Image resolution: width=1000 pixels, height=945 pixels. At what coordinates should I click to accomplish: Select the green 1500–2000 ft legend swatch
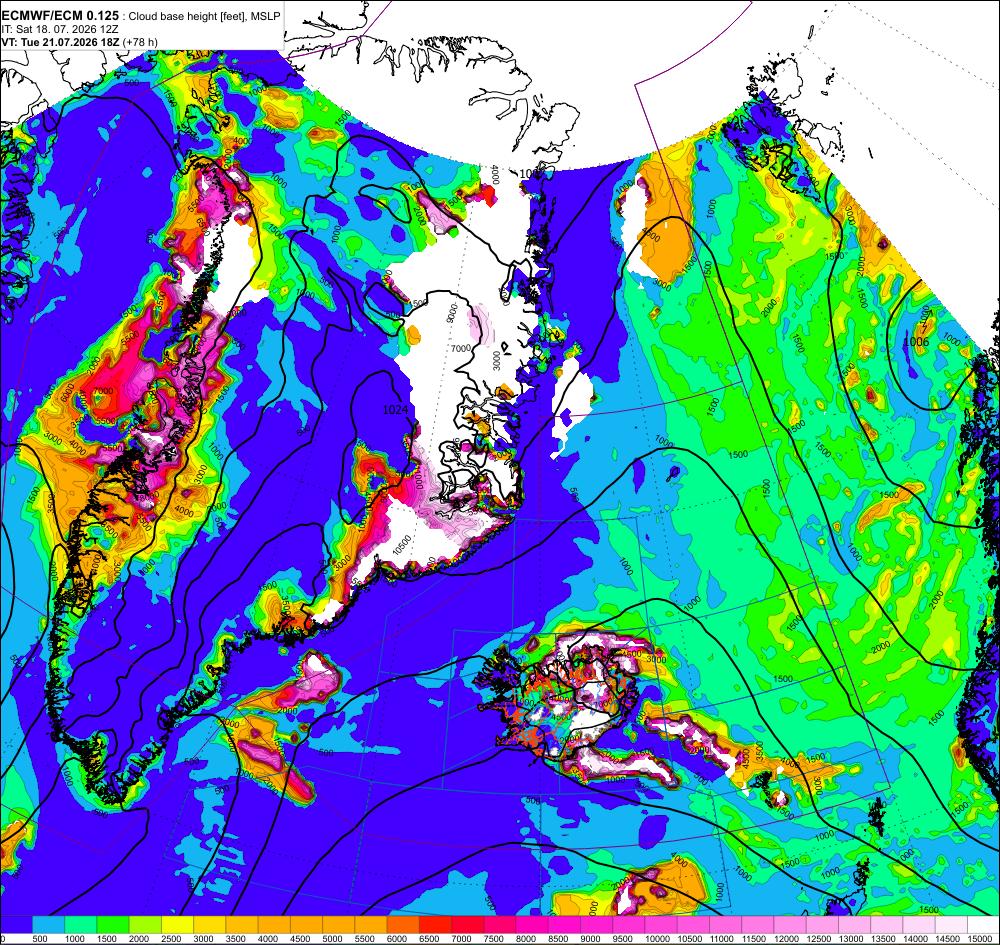113,925
